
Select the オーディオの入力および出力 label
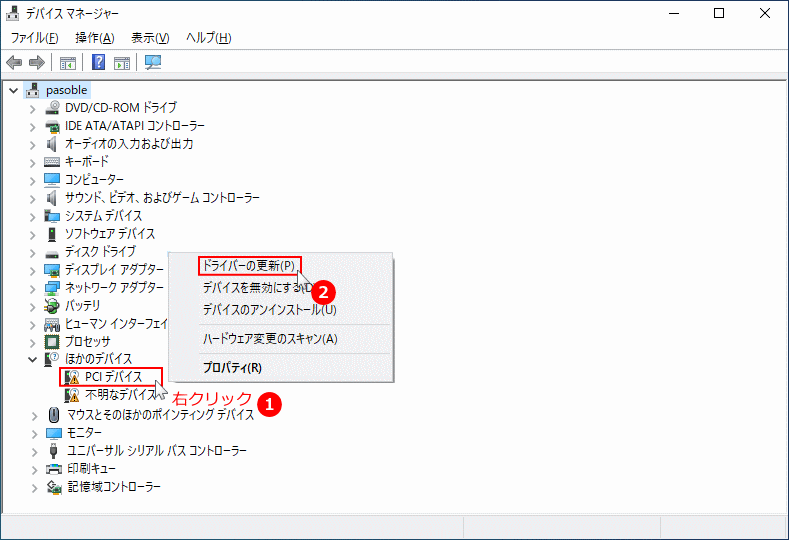pos(129,143)
